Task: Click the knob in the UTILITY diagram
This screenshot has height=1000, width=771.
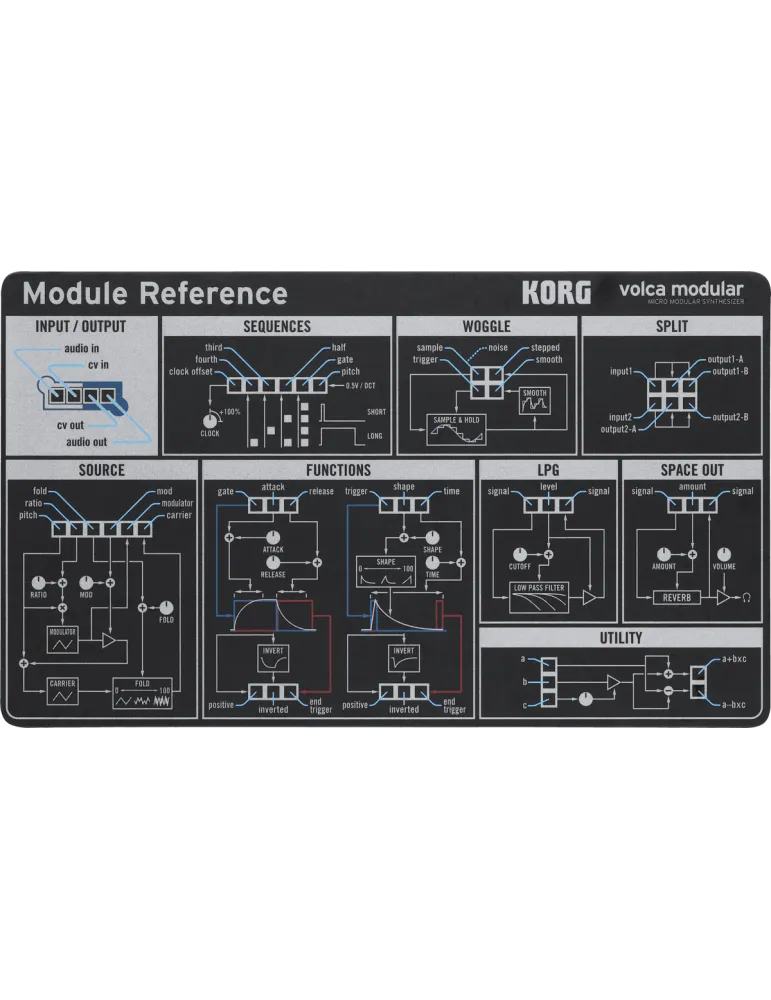Action: [585, 699]
